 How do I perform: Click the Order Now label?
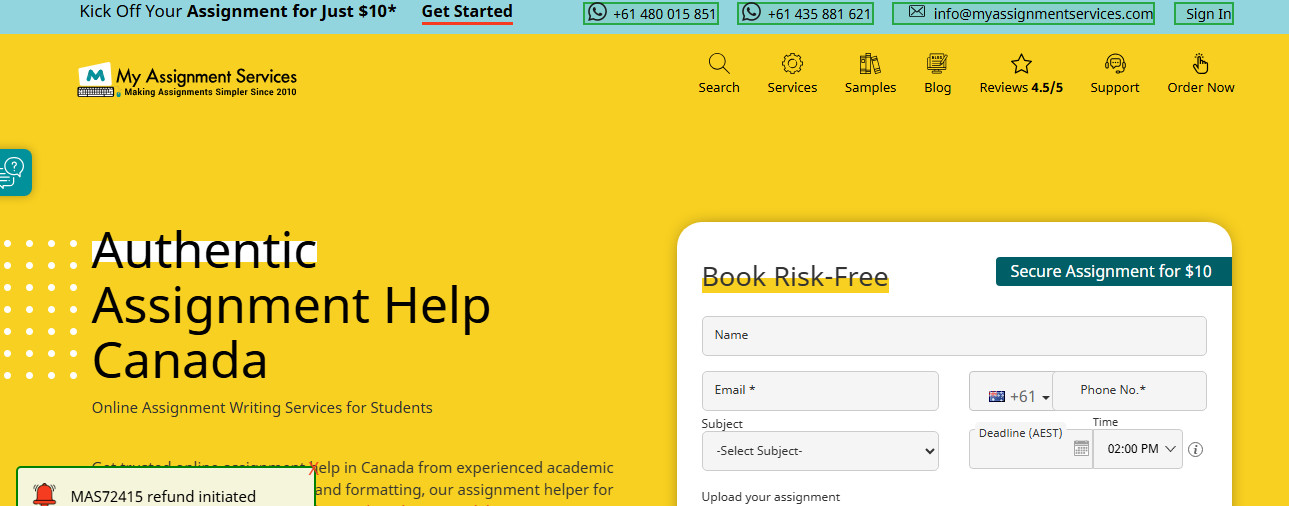tap(1201, 87)
